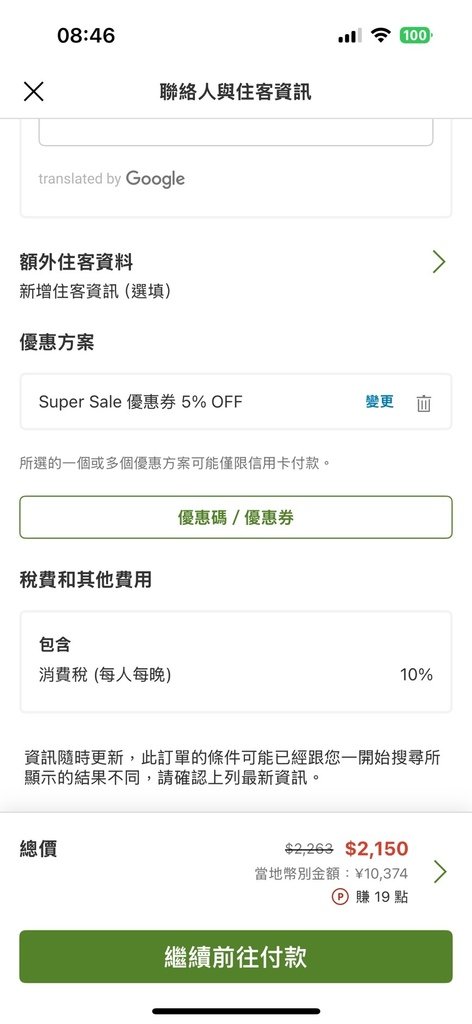Tap 變更 to change the coupon
Screen dimensions: 472x1024
click(379, 402)
